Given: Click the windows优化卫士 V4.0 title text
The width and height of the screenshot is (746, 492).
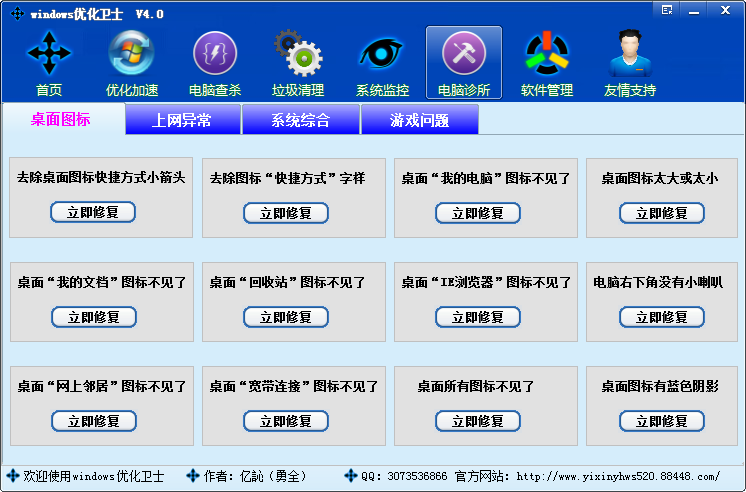Looking at the screenshot, I should tap(97, 14).
